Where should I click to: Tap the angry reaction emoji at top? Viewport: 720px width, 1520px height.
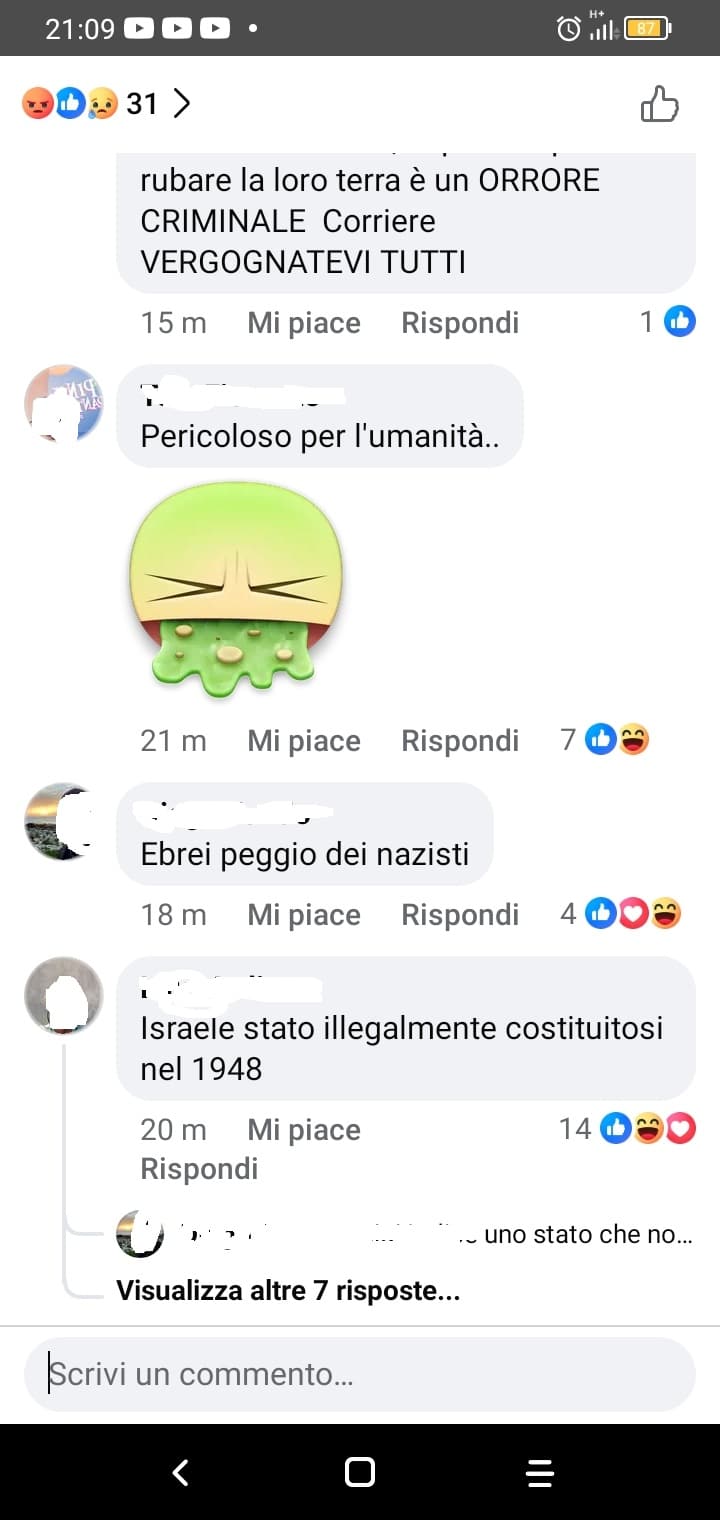tap(38, 103)
